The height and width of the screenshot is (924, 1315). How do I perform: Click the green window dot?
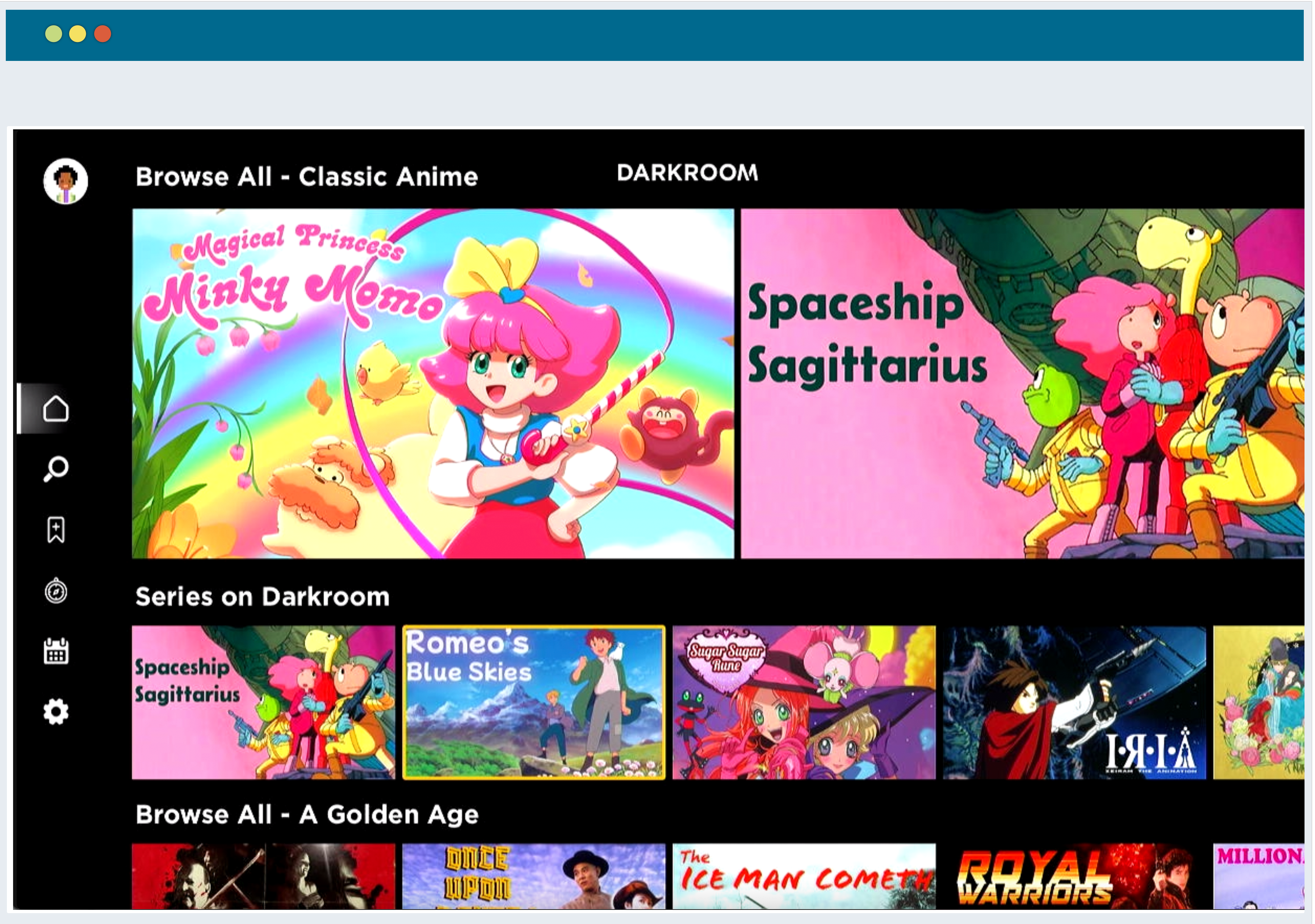coord(53,34)
